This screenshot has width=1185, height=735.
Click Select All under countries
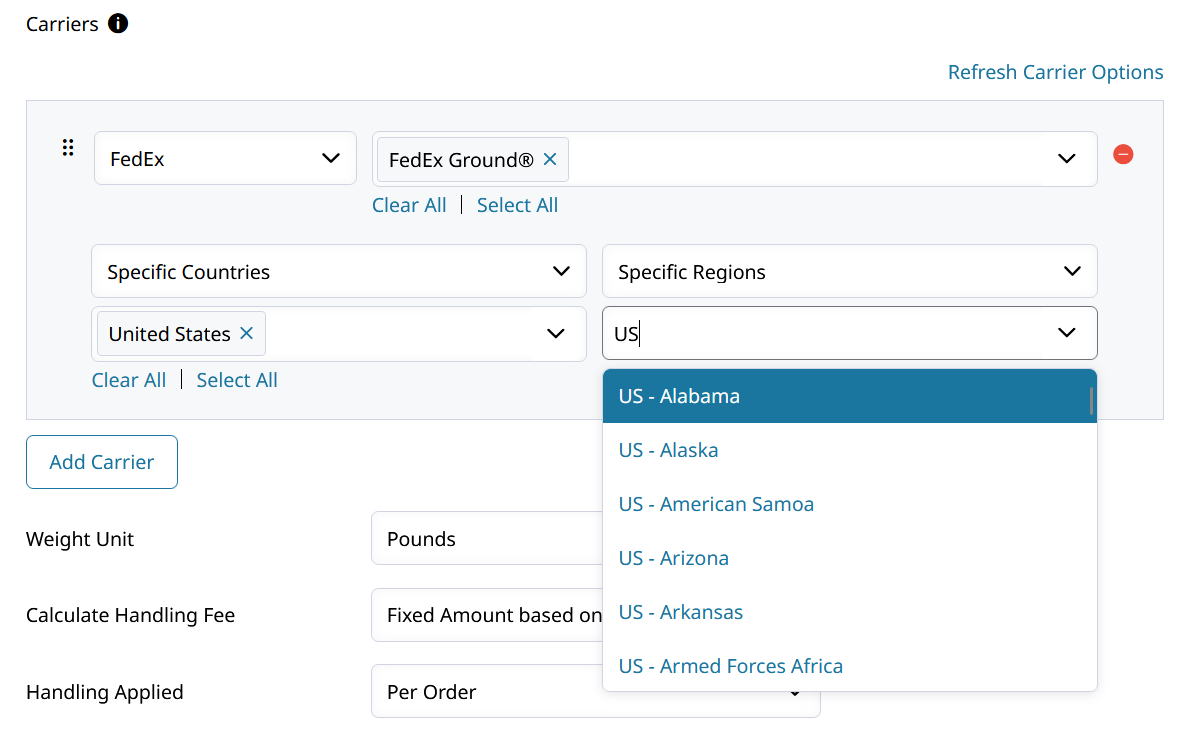tap(237, 380)
